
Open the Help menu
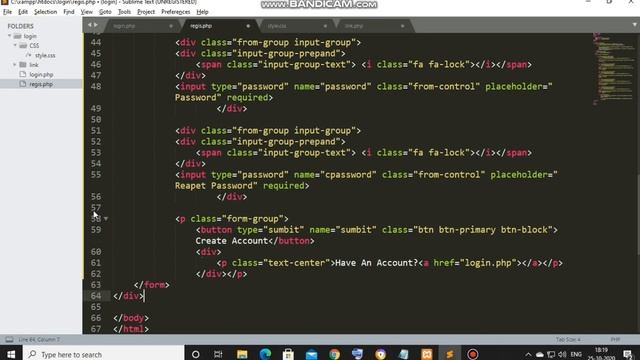tap(202, 12)
